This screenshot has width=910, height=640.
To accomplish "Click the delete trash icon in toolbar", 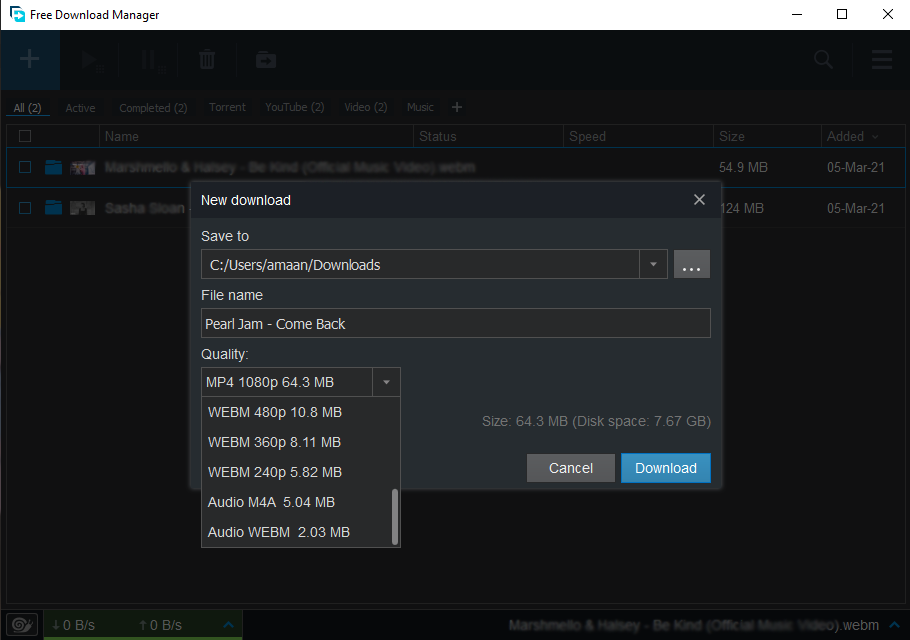I will click(207, 60).
